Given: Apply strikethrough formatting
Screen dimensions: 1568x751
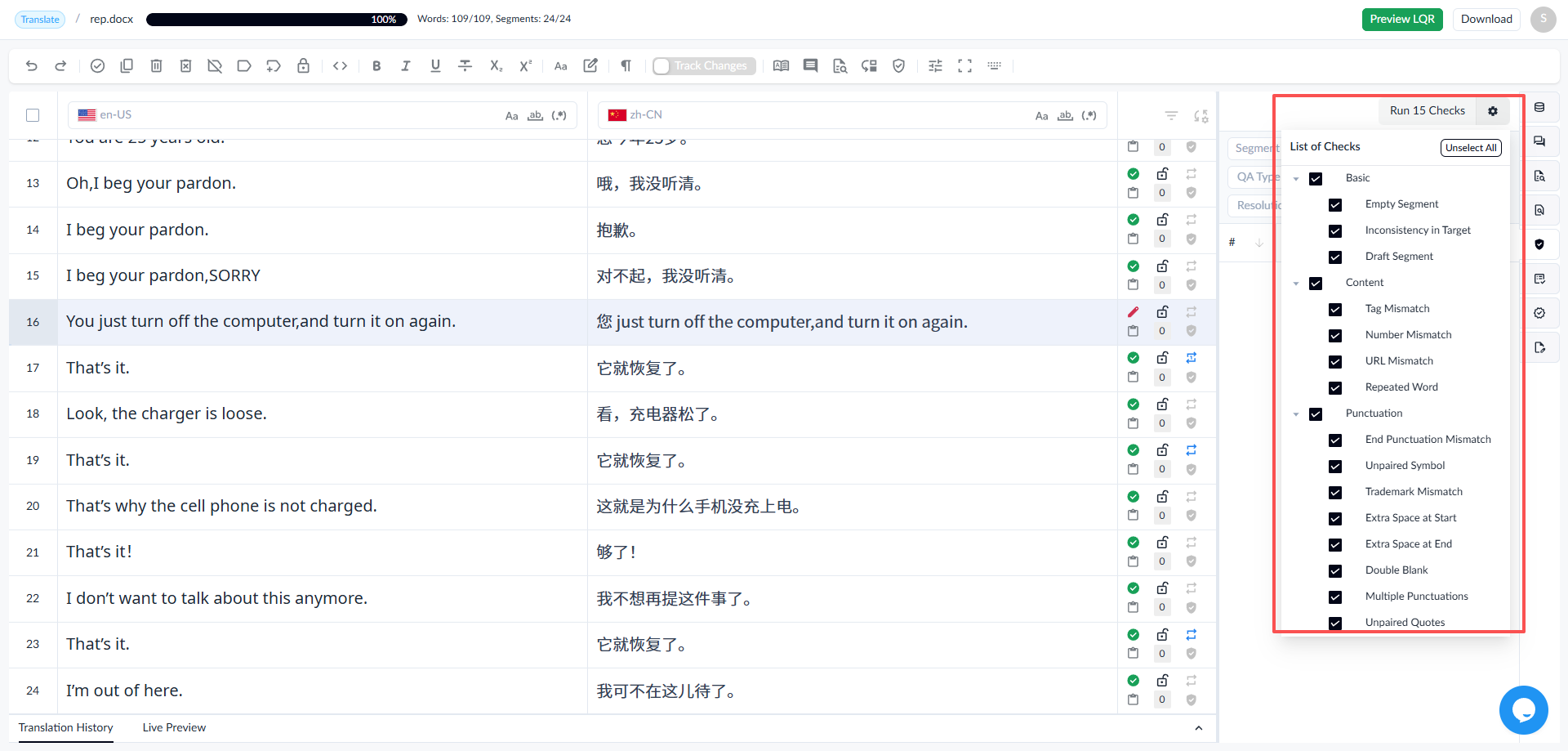Looking at the screenshot, I should click(x=465, y=66).
